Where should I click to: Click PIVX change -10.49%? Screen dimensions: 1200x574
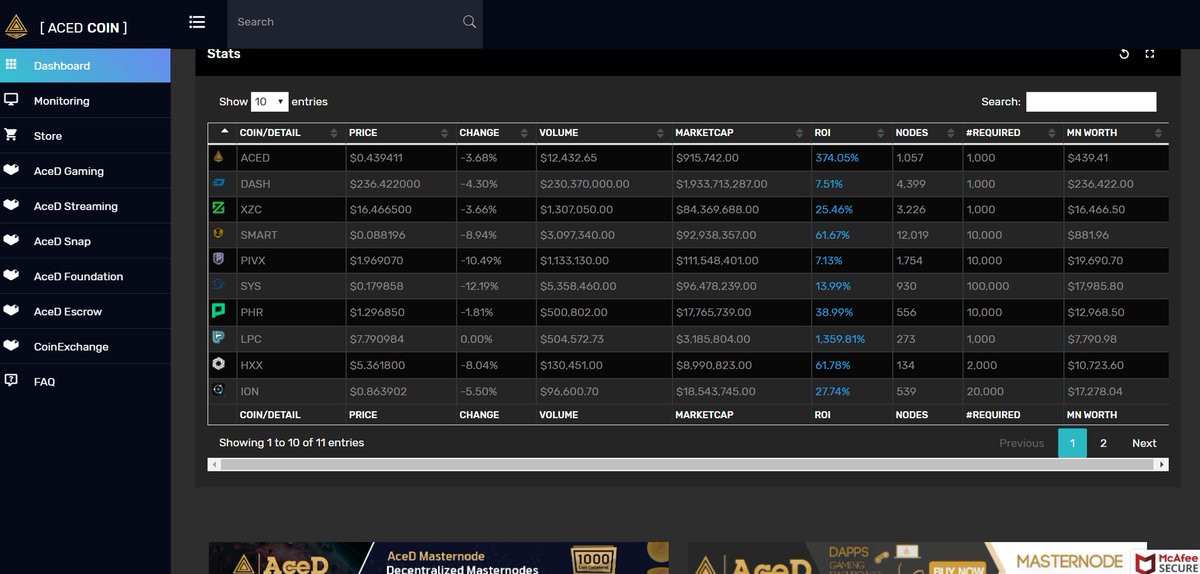click(480, 261)
